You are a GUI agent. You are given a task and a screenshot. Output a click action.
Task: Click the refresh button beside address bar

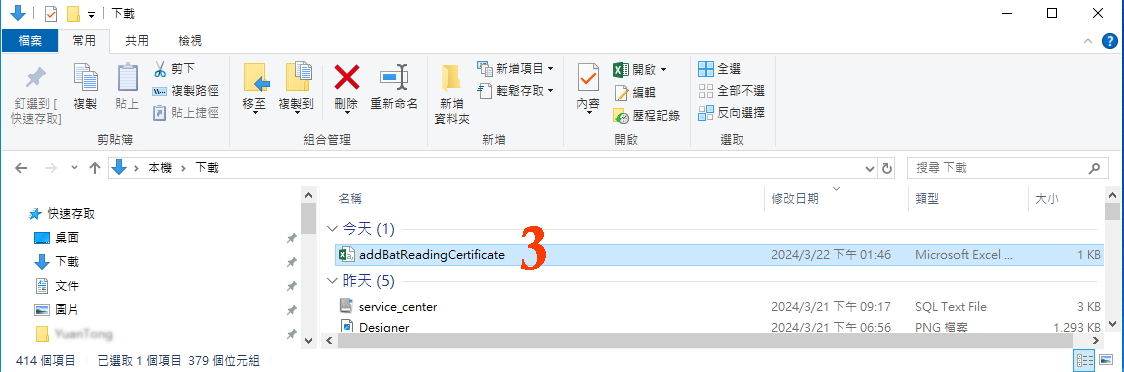(887, 168)
